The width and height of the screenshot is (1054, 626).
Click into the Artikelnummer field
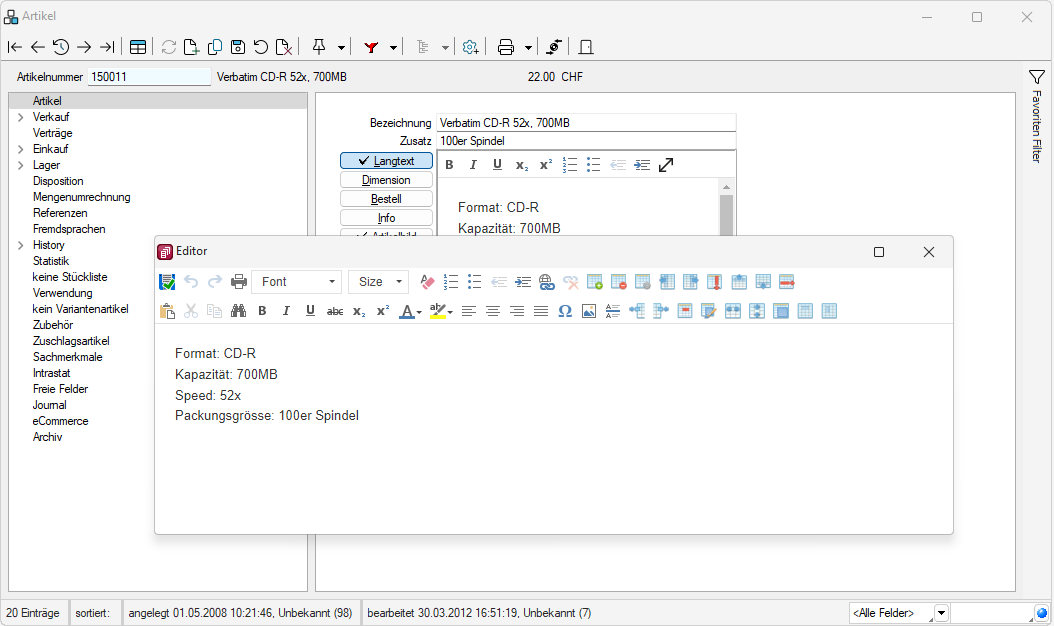click(x=149, y=77)
